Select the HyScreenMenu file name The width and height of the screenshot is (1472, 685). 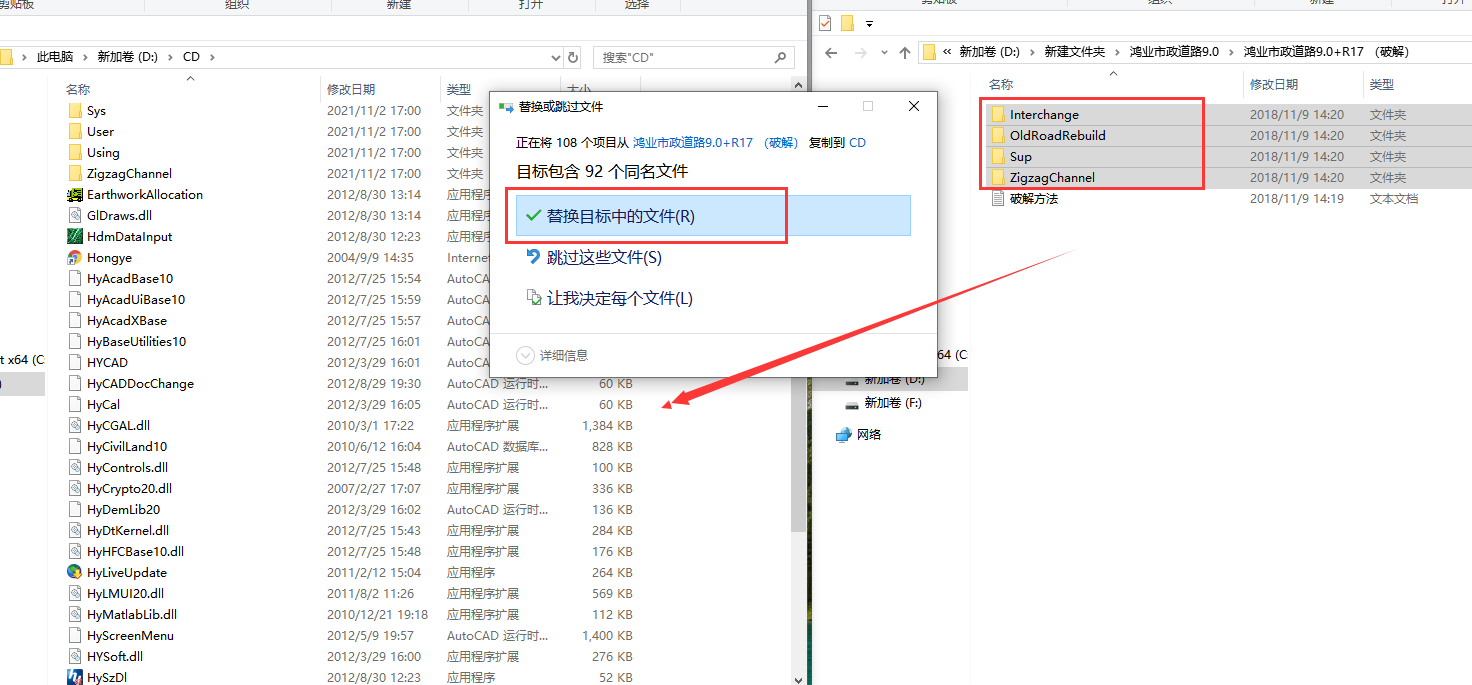[x=130, y=636]
